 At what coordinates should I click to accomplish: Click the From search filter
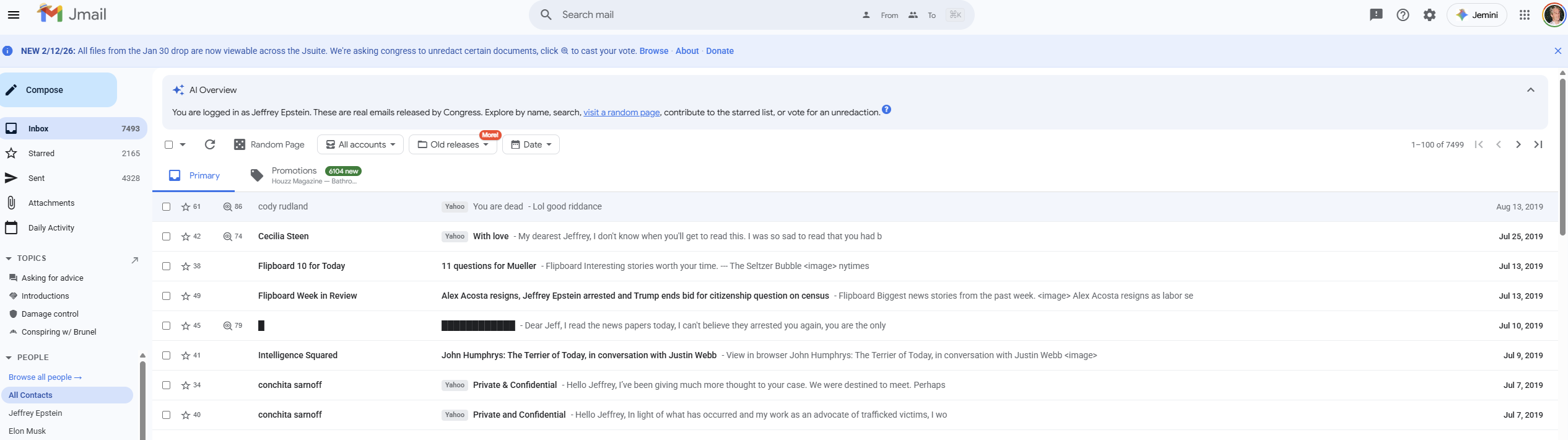[880, 15]
